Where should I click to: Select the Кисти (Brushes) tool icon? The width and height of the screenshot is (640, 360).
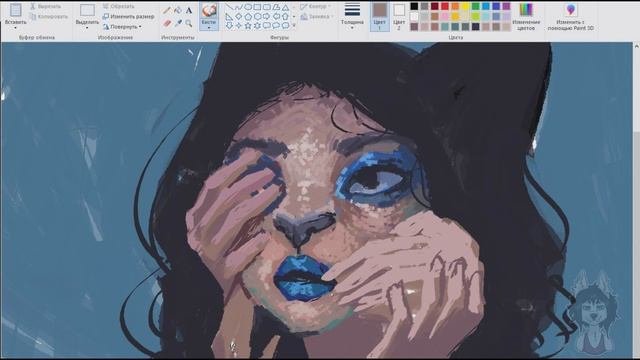[x=209, y=10]
